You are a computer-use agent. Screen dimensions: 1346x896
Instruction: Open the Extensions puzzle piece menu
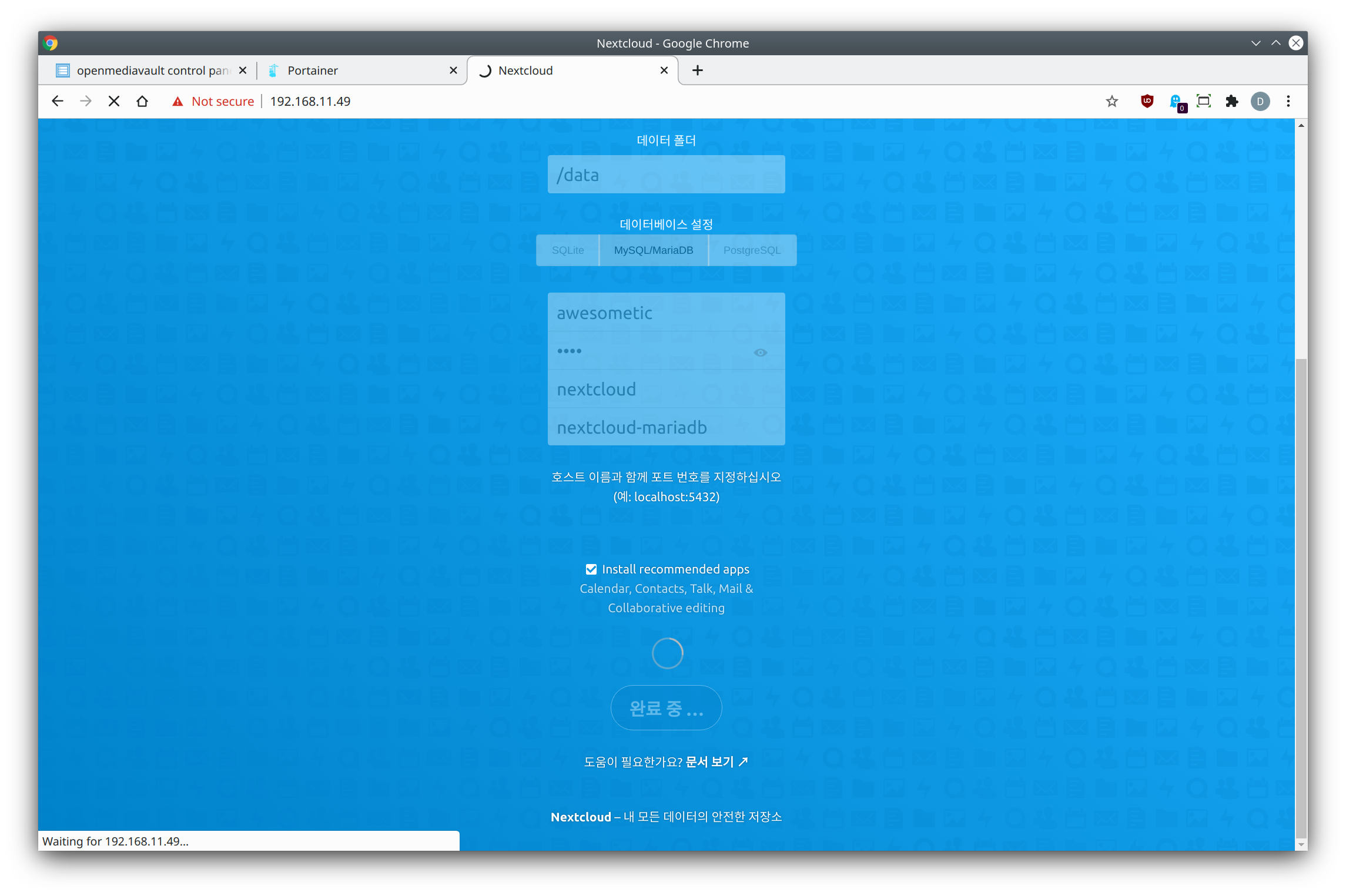click(1231, 101)
